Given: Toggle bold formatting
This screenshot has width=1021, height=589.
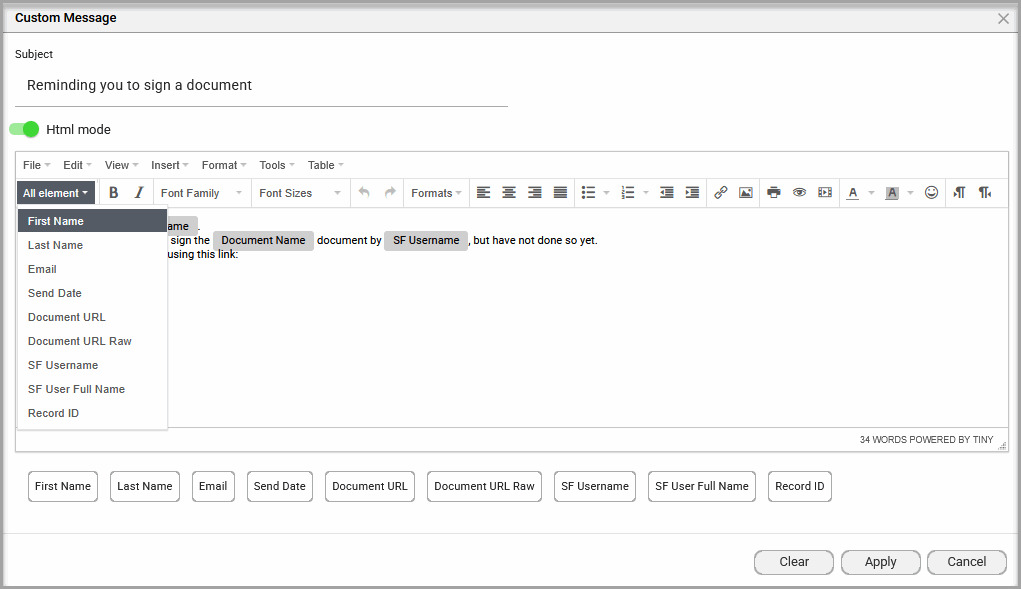Looking at the screenshot, I should [113, 193].
